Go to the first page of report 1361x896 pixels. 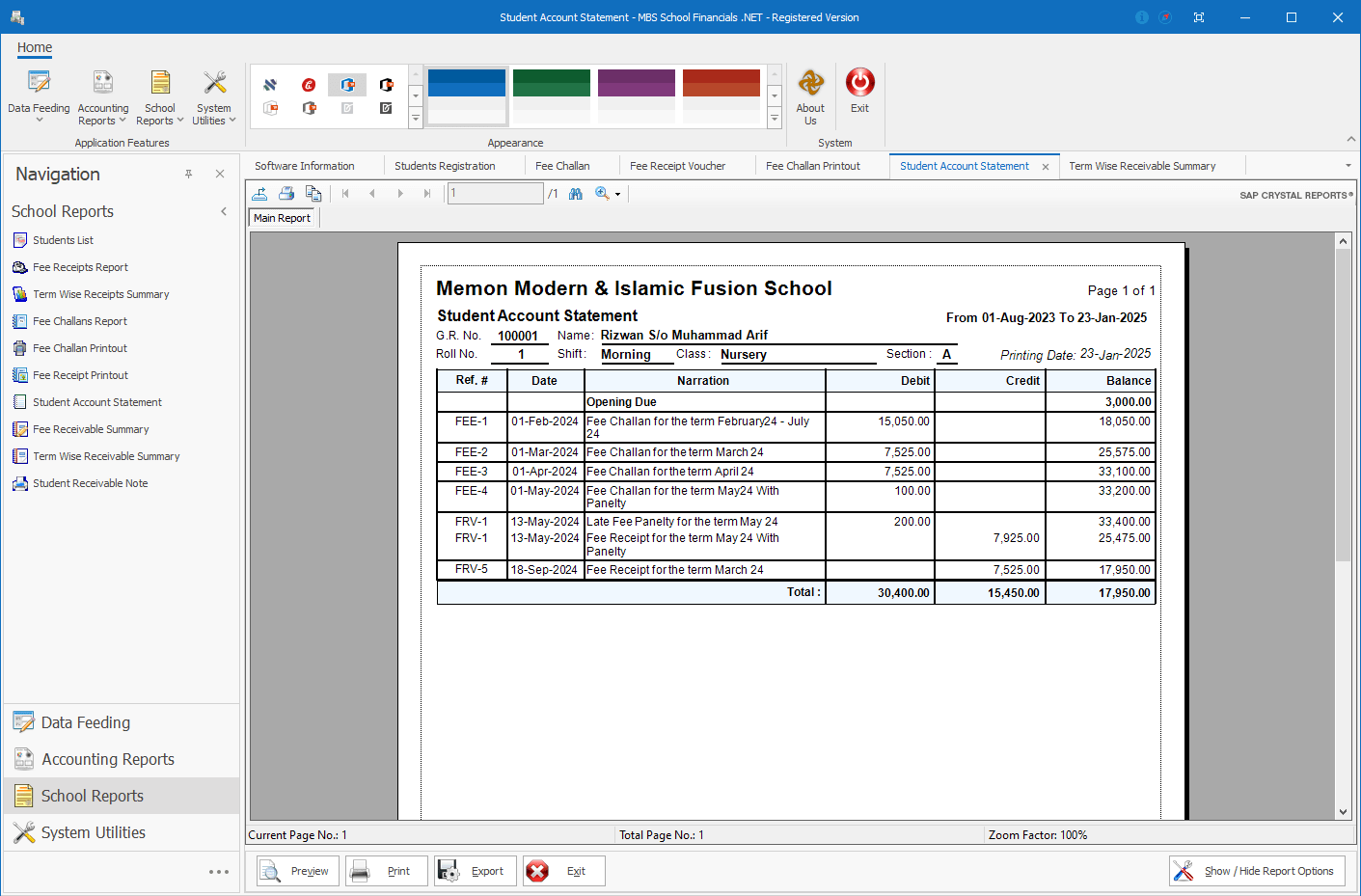(x=345, y=194)
